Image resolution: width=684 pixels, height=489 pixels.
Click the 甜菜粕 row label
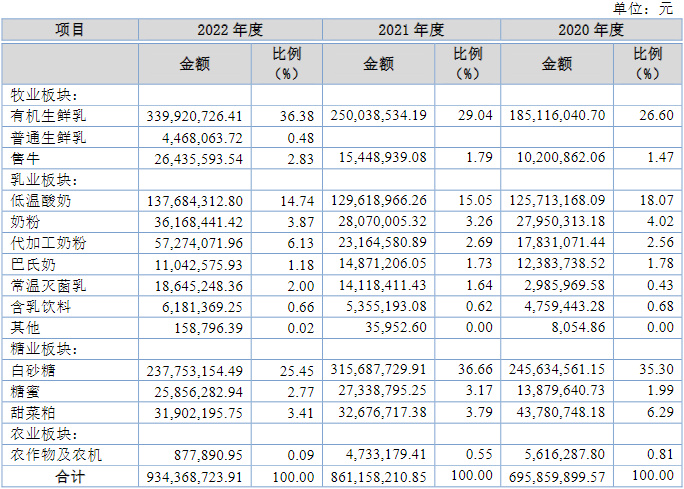(x=33, y=412)
